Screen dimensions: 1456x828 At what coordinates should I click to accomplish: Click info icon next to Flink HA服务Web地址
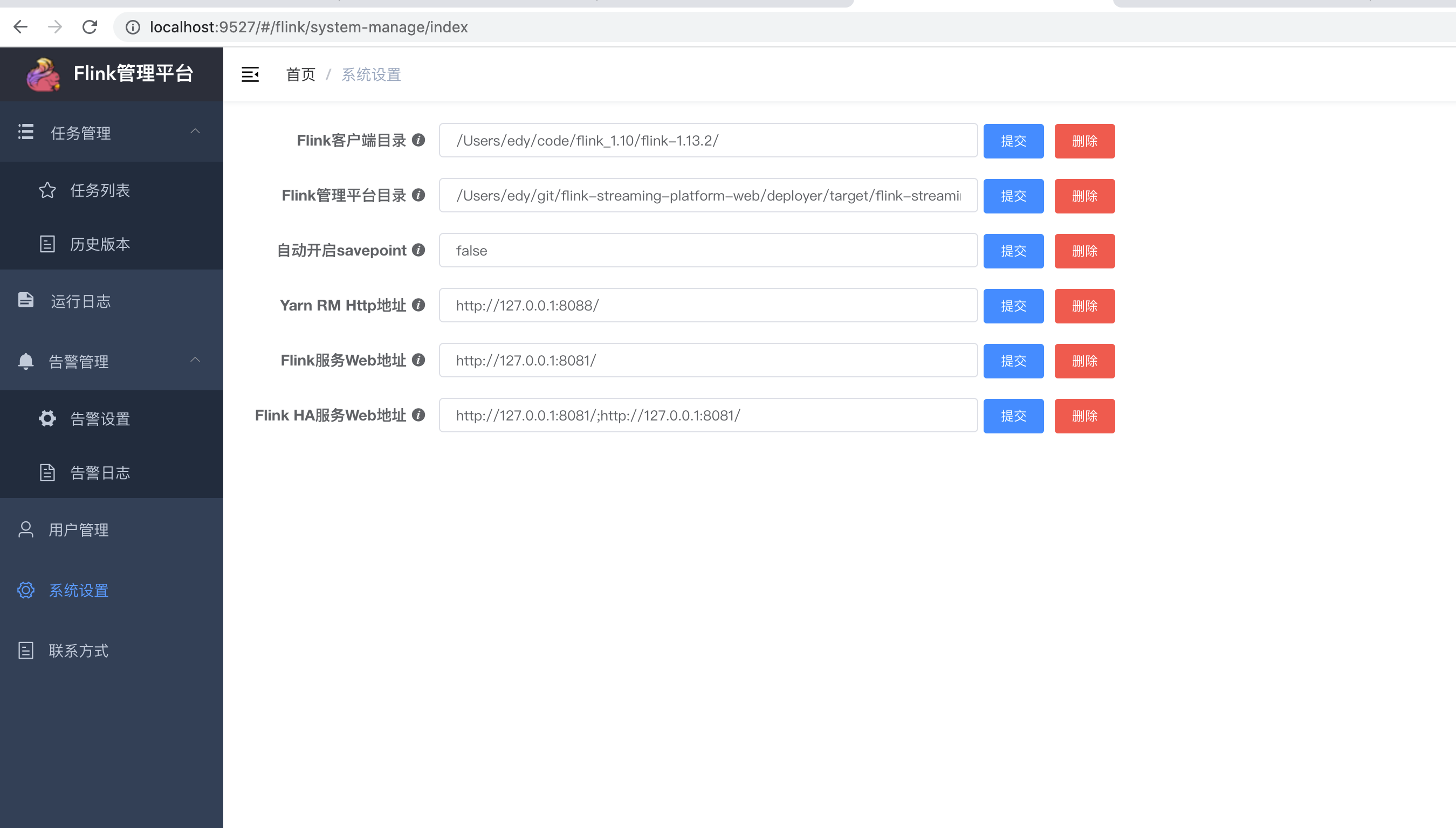pyautogui.click(x=418, y=415)
